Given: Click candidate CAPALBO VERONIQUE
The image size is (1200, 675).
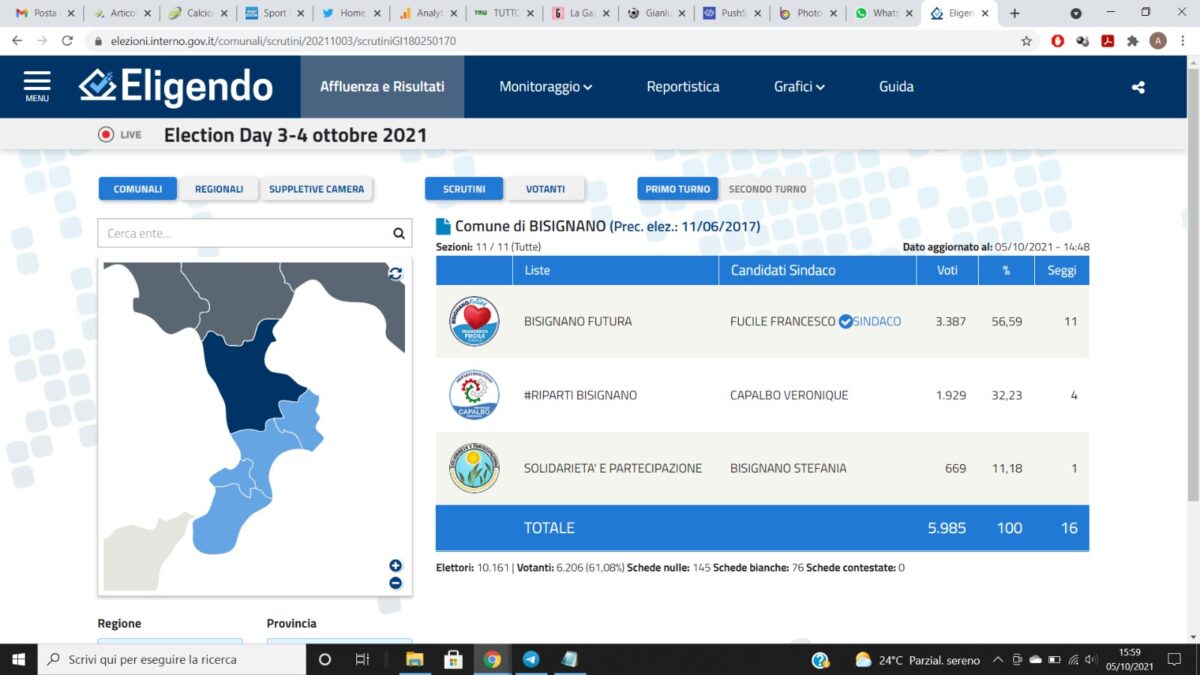Looking at the screenshot, I should click(789, 395).
